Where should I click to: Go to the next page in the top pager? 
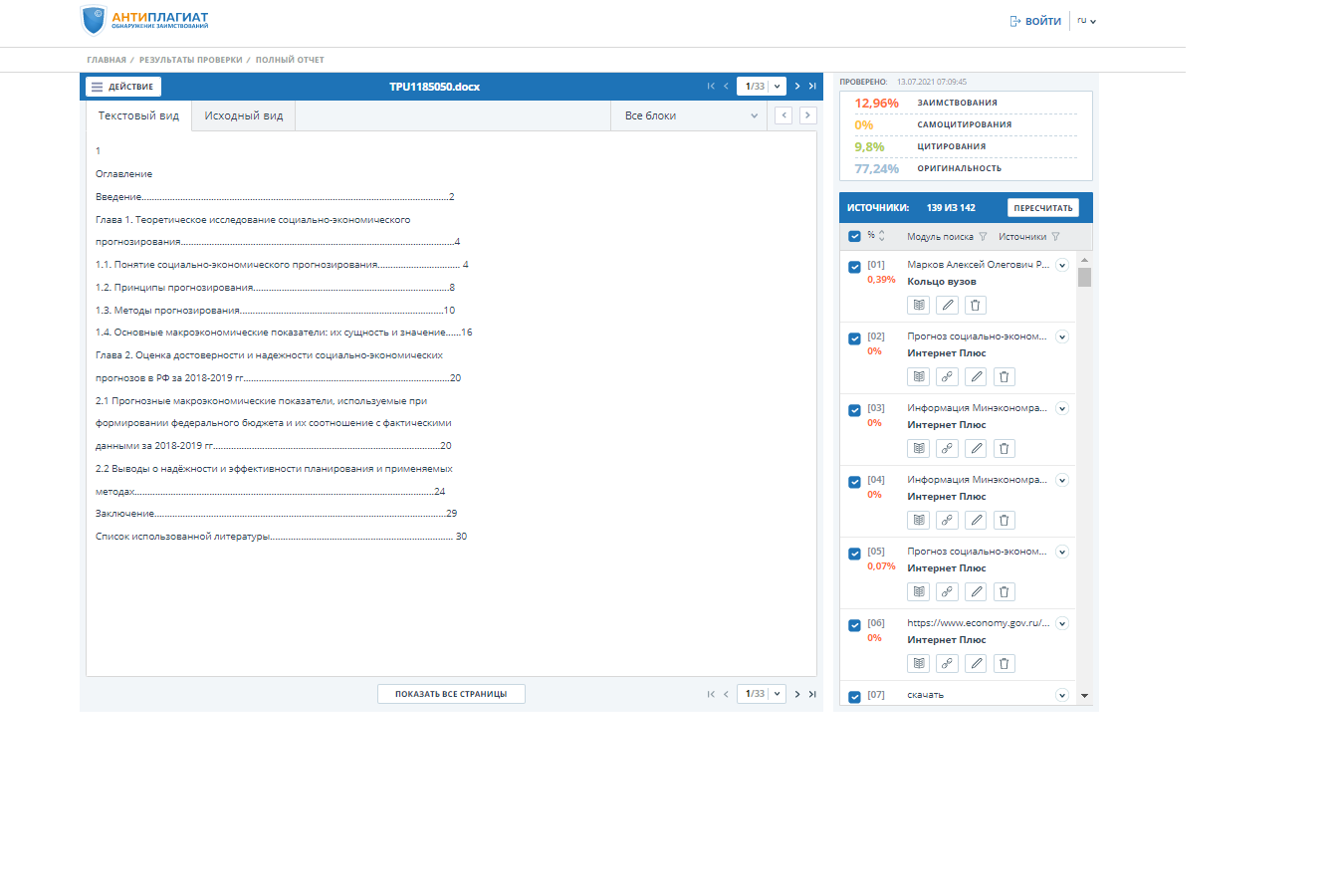pyautogui.click(x=797, y=87)
